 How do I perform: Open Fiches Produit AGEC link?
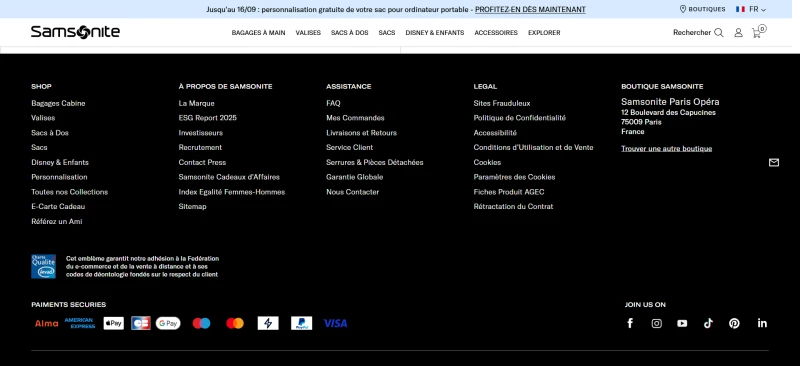509,192
